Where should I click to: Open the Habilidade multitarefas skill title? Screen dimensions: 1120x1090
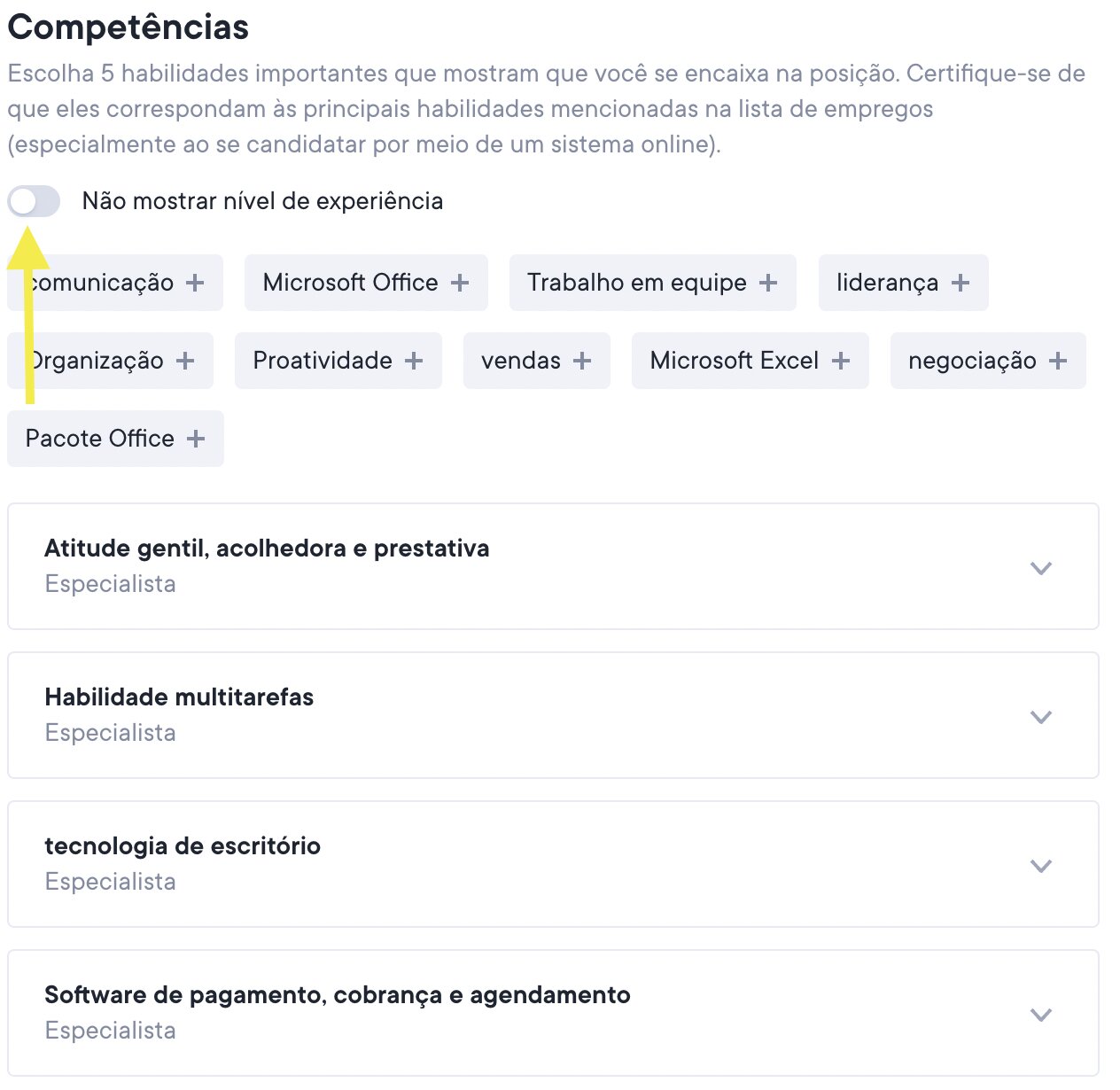[179, 697]
